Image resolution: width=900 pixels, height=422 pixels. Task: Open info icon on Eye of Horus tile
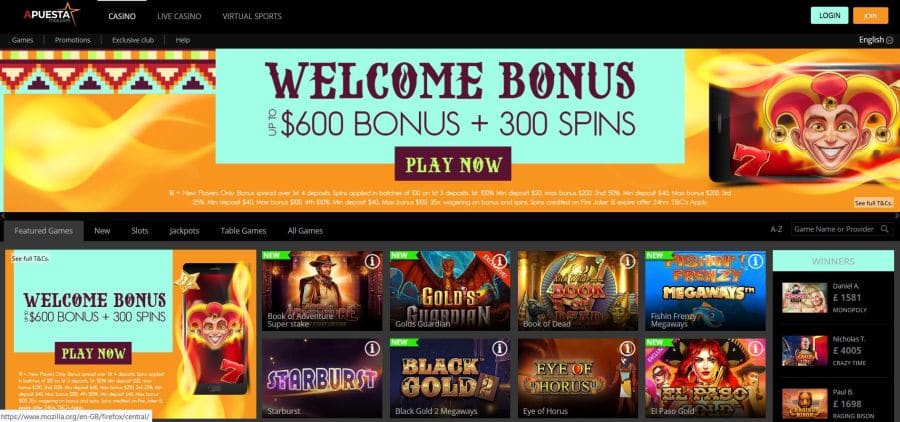628,349
